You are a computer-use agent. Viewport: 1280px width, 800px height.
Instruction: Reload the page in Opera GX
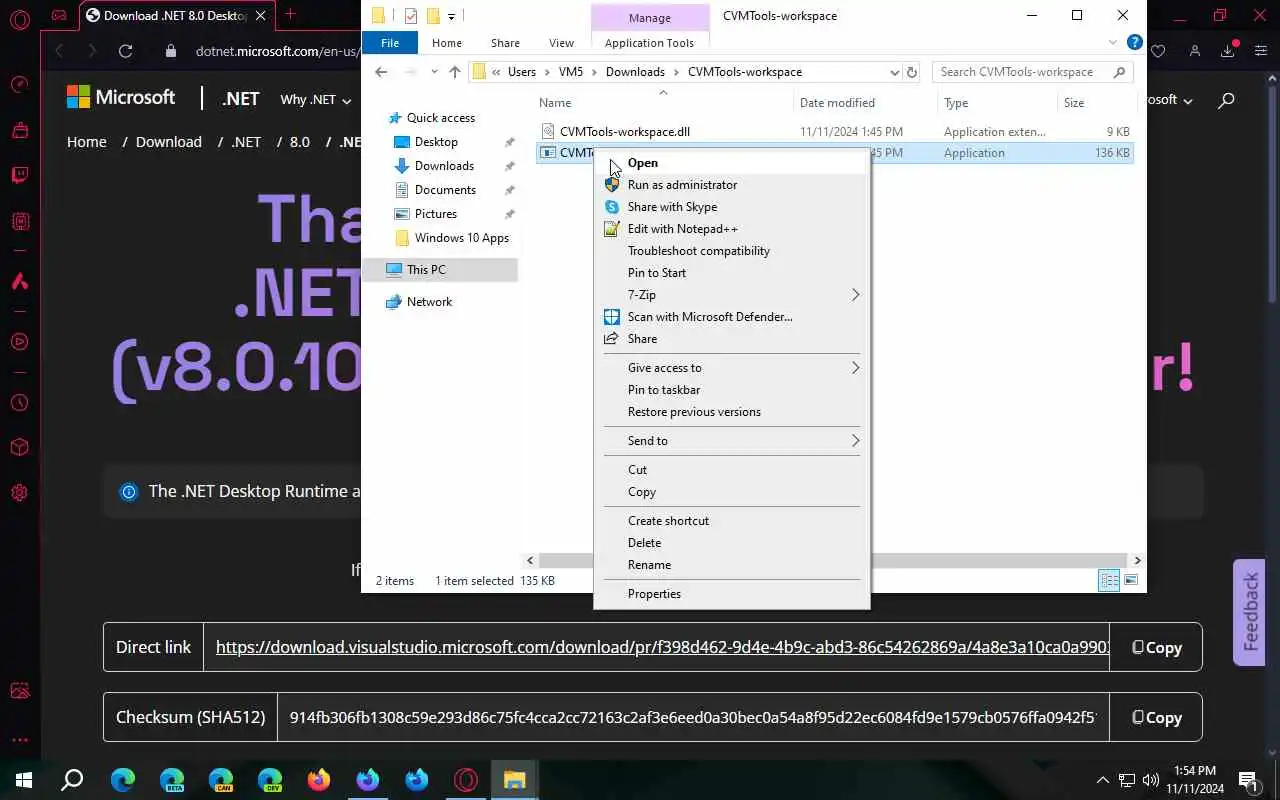pos(125,51)
